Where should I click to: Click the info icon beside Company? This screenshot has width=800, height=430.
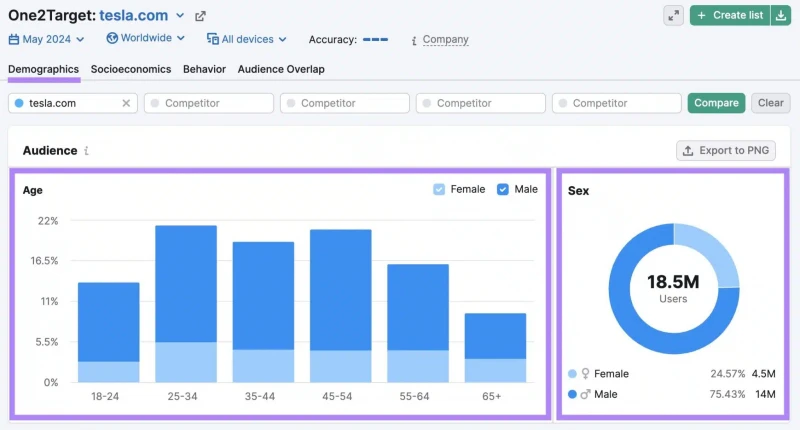(414, 40)
